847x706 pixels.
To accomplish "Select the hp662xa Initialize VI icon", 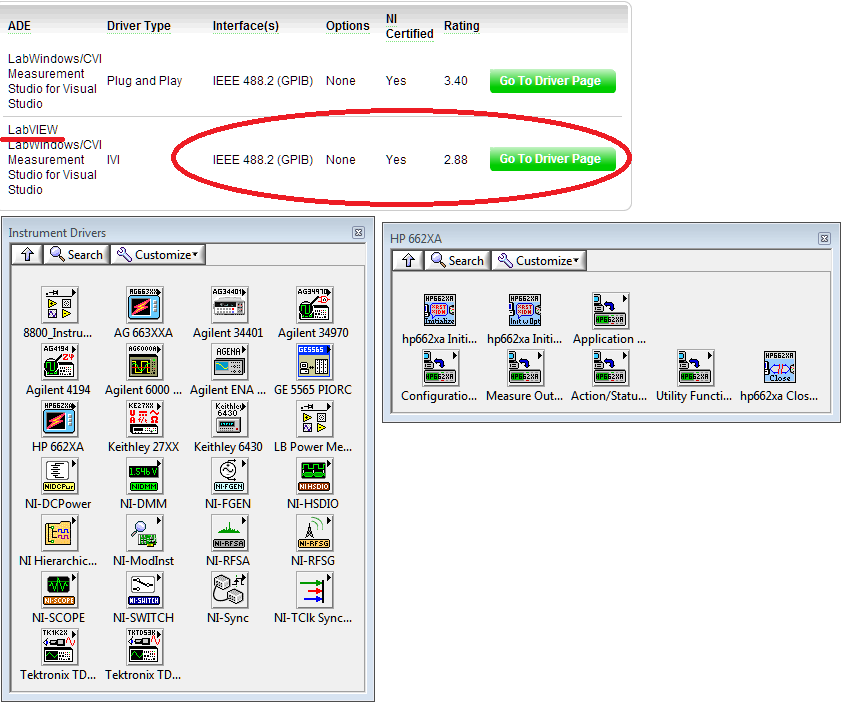I will click(x=440, y=310).
